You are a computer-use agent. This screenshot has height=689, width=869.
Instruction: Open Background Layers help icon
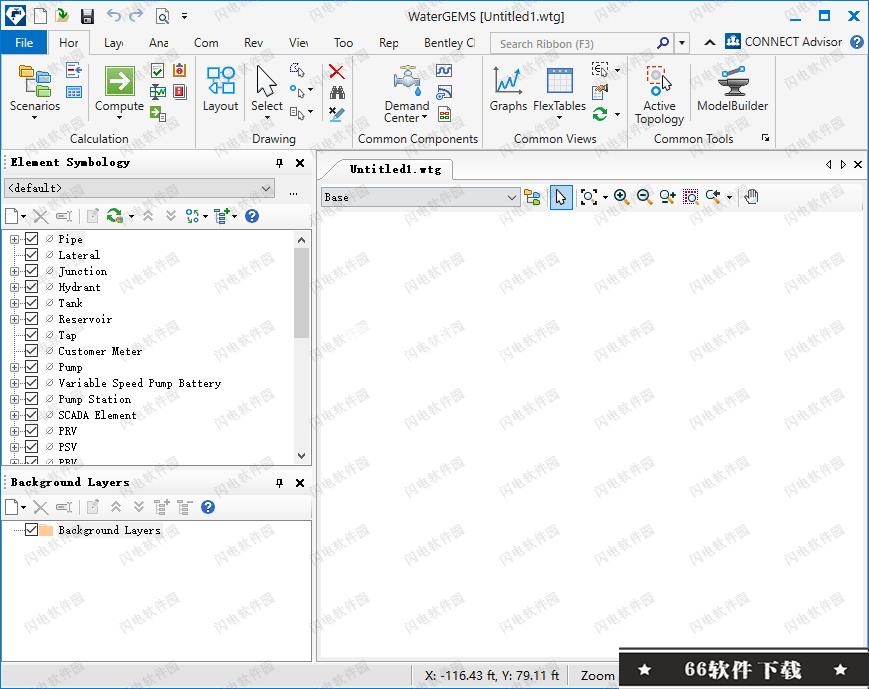pos(208,507)
